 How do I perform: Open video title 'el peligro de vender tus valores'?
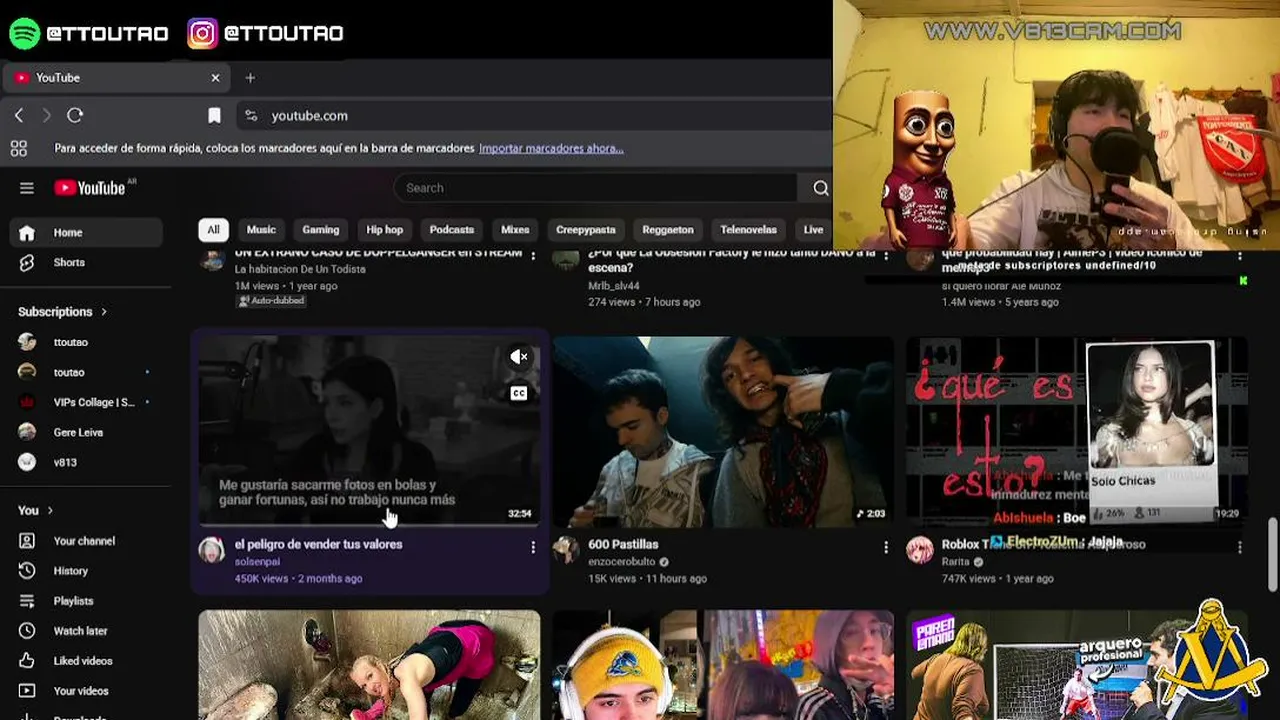pyautogui.click(x=319, y=544)
